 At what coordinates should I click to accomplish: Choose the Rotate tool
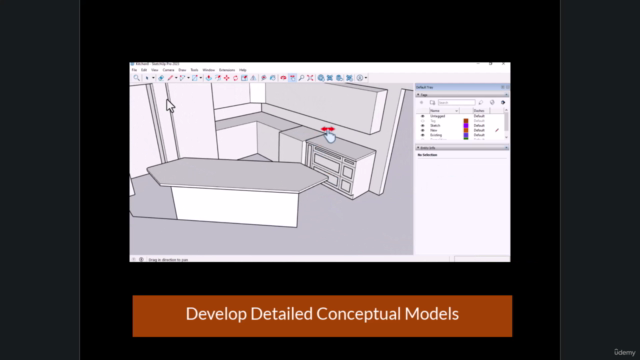pos(236,78)
